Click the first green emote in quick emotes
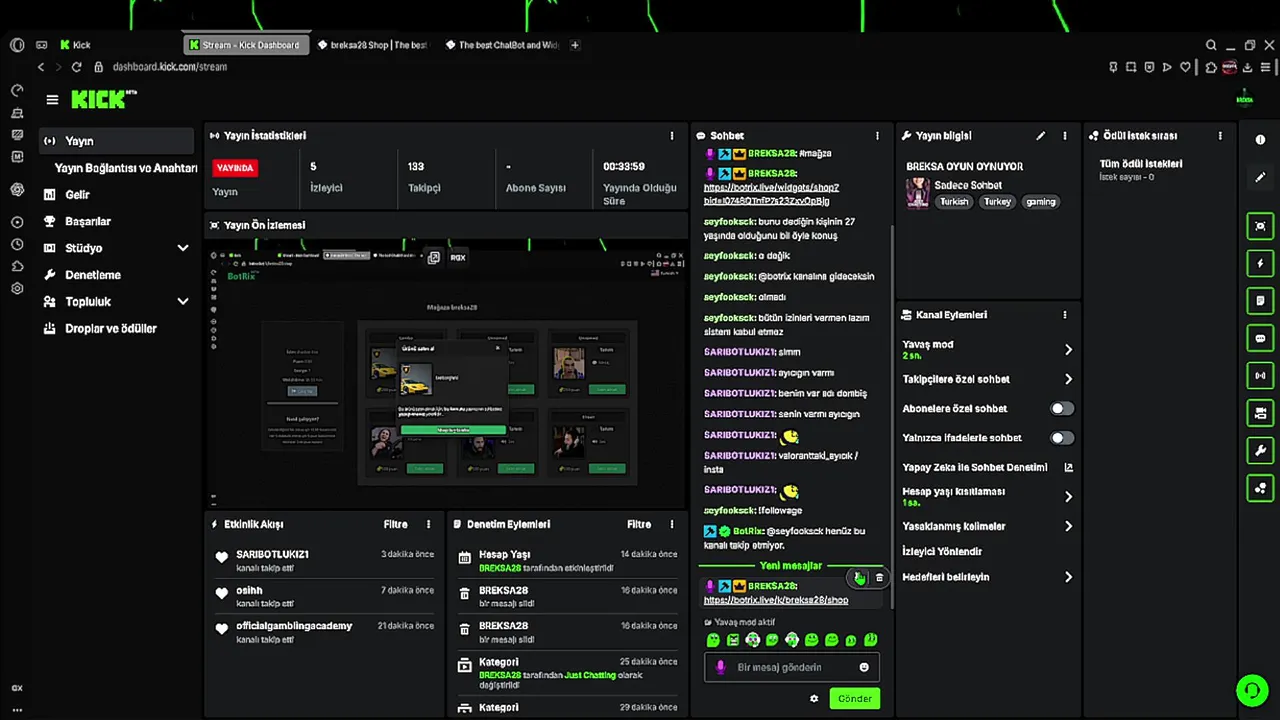Viewport: 1280px width, 720px height. (x=713, y=640)
